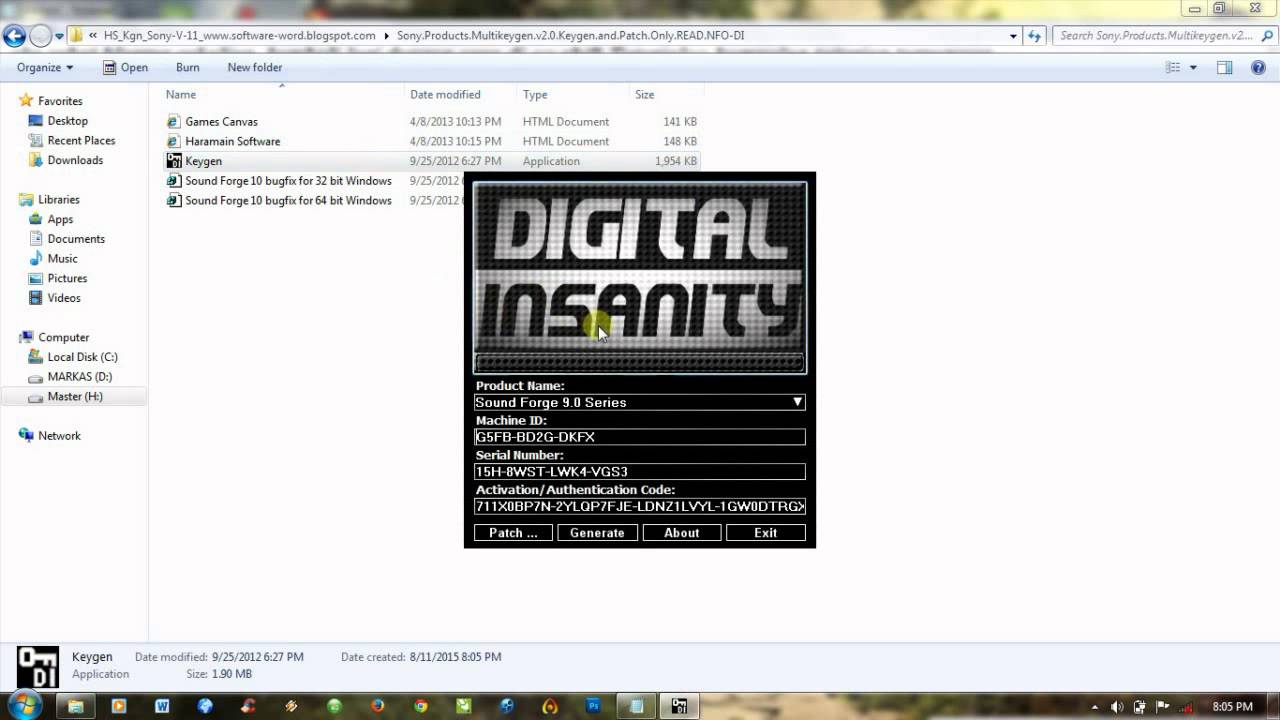Open the Apps library

click(x=60, y=219)
